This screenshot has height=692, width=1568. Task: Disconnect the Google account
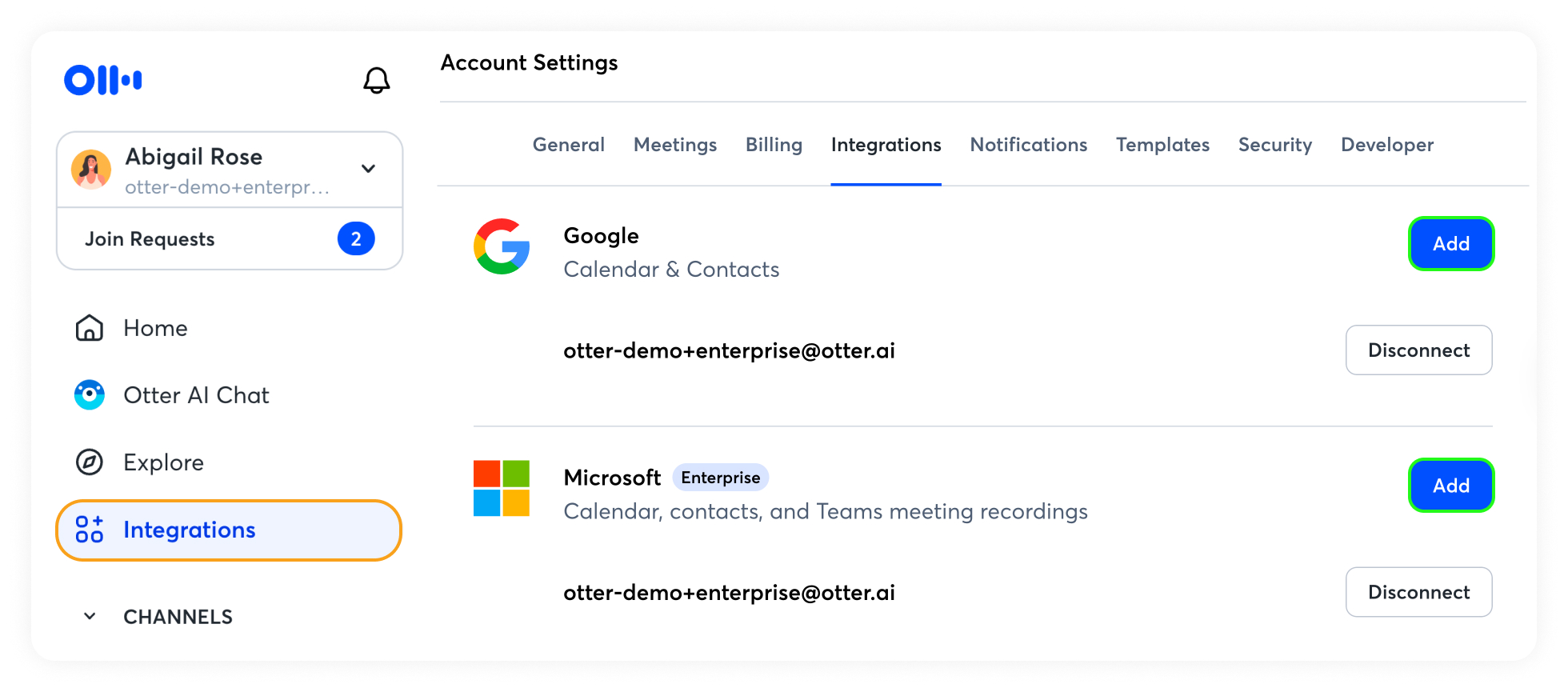[x=1418, y=350]
